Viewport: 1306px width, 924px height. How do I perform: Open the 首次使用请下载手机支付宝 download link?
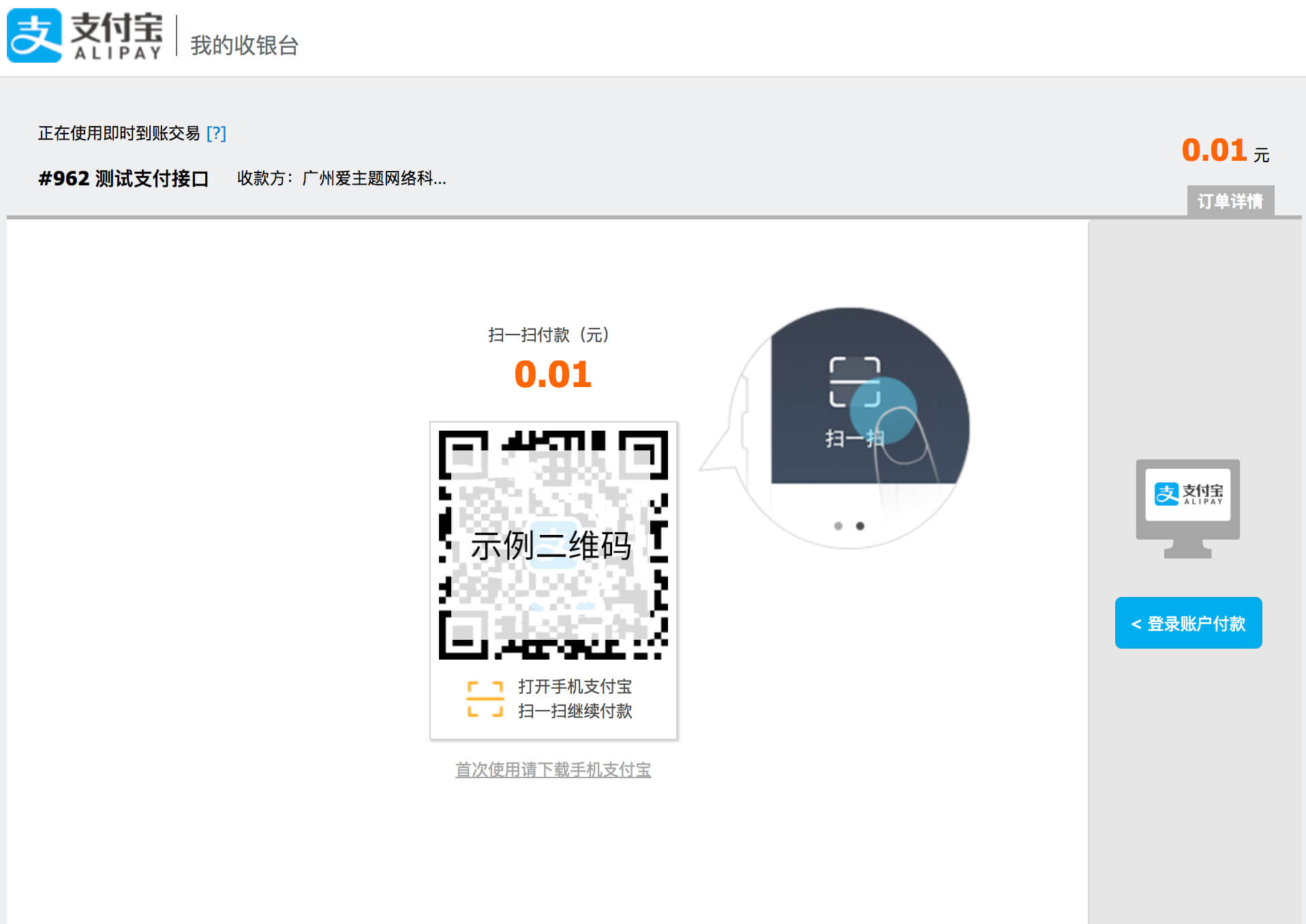[x=553, y=769]
